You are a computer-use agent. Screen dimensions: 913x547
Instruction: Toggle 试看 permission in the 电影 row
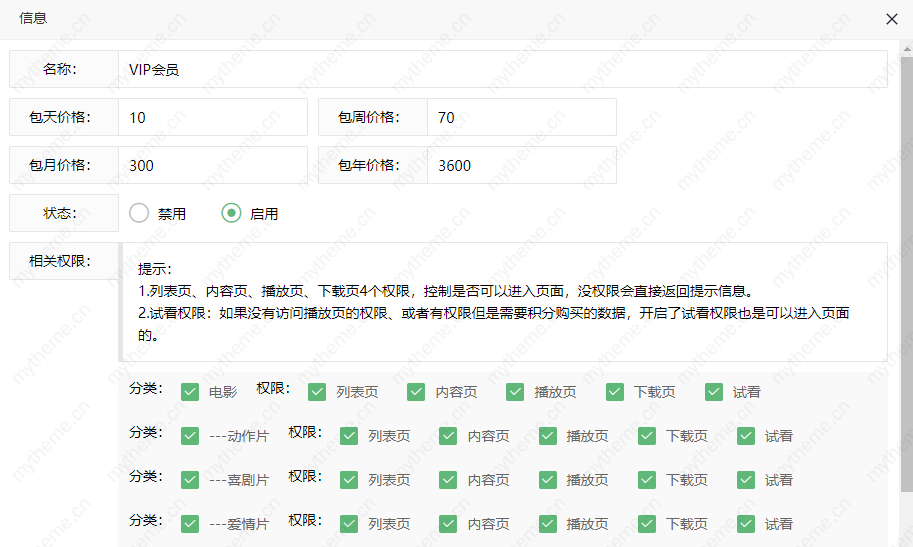tap(714, 392)
